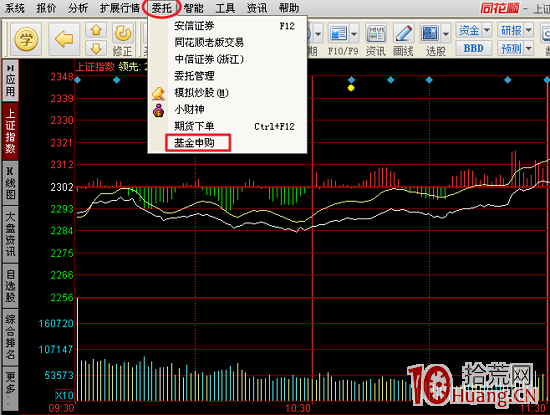Screen dimensions: 550x415
Task: Open the 智能 menu
Action: point(193,8)
